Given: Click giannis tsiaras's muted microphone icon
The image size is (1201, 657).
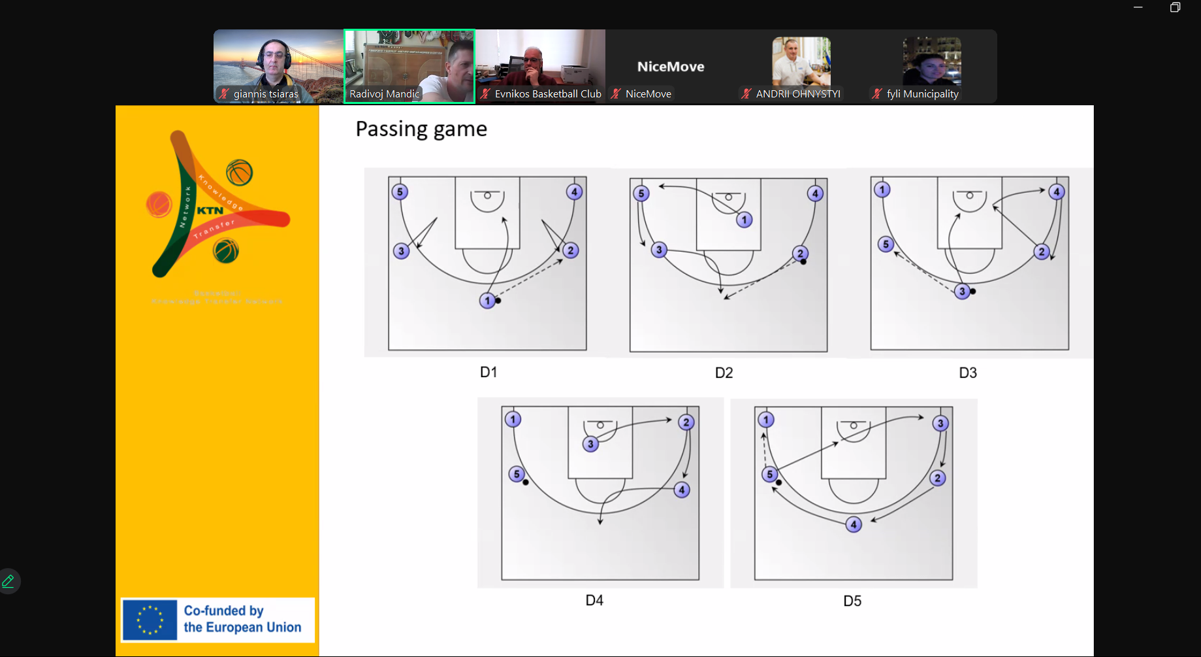Looking at the screenshot, I should coord(224,94).
